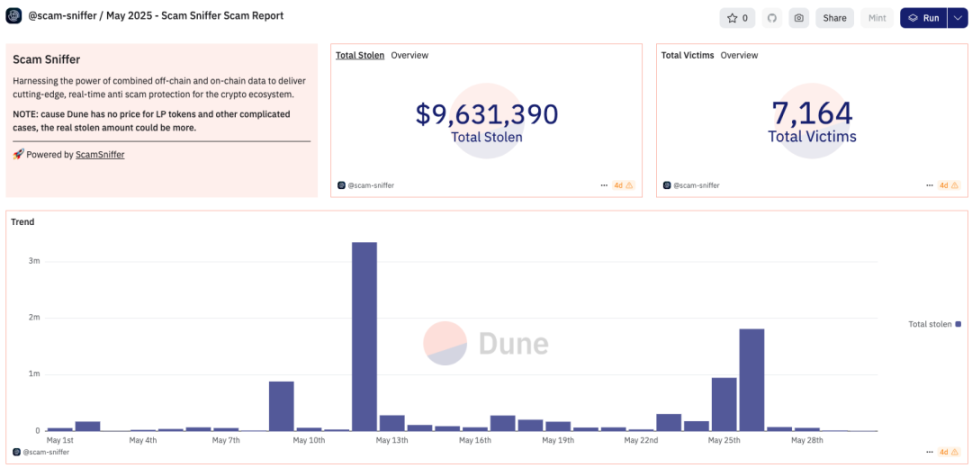Click the camera screenshot icon
The image size is (972, 468).
(x=799, y=18)
